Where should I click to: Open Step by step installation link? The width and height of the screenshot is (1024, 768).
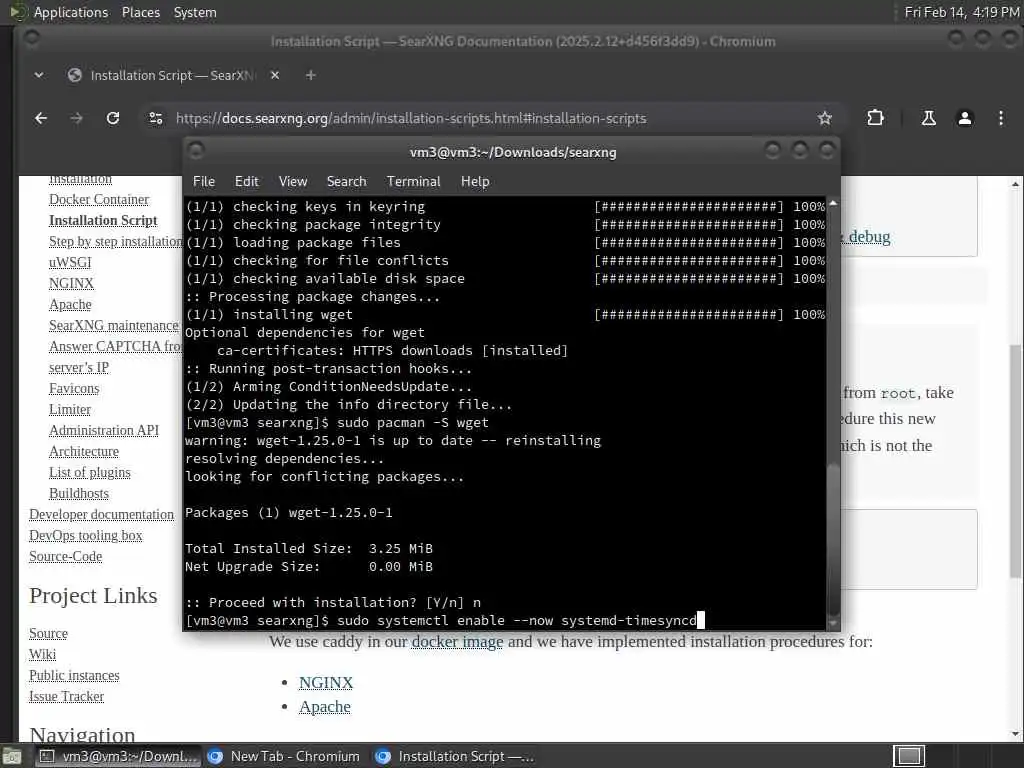(116, 241)
